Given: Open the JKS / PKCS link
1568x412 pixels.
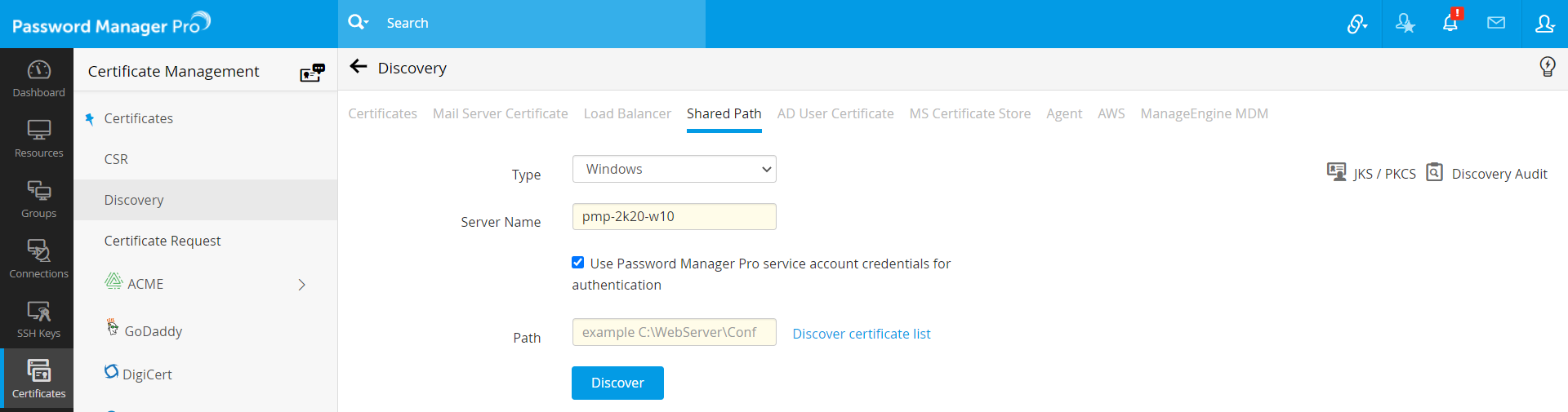Looking at the screenshot, I should click(x=1384, y=174).
